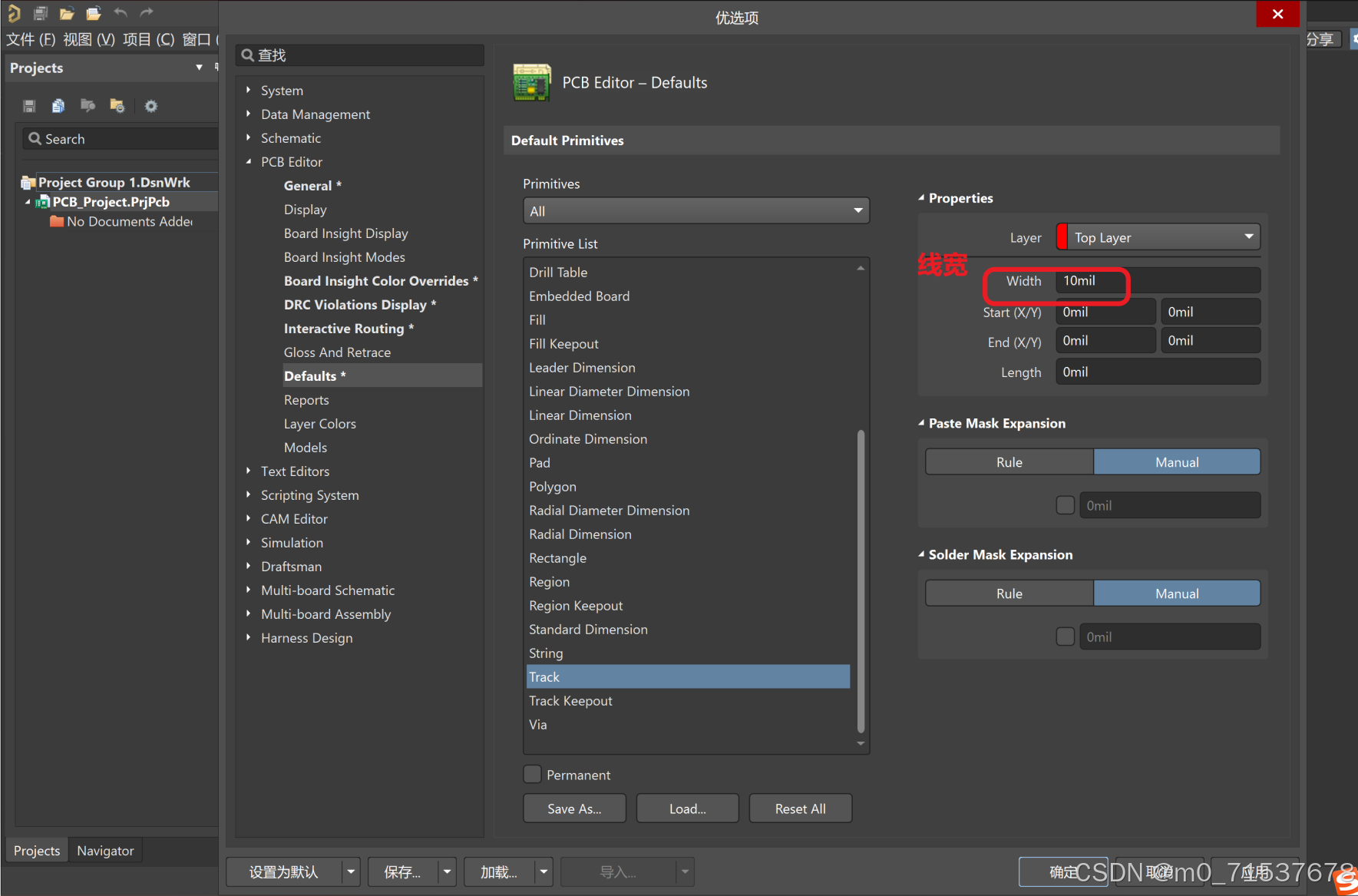Screen dimensions: 1358x896
Task: Open the 窗口 menu
Action: (x=200, y=39)
